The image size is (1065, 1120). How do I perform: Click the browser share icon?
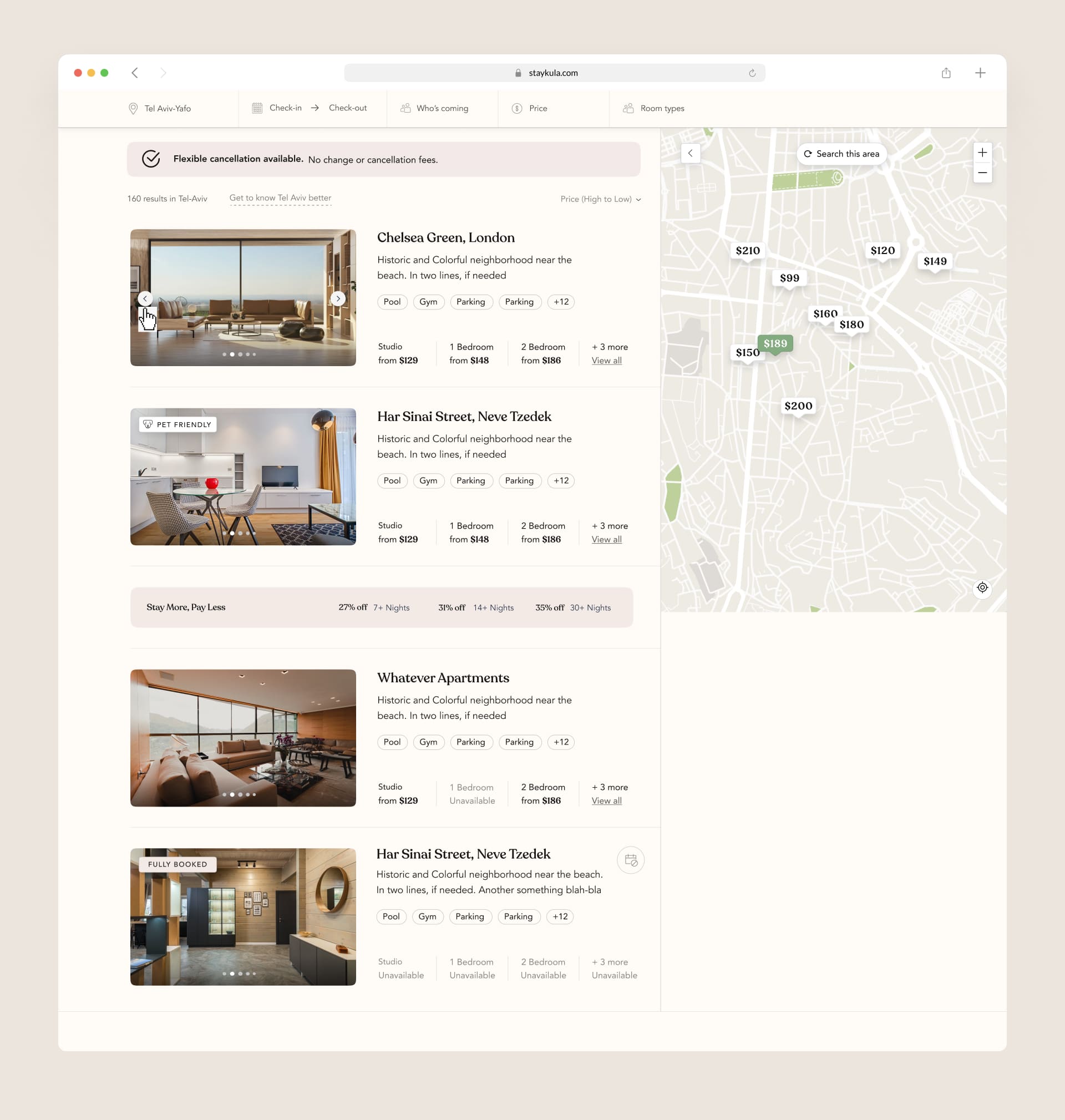(x=946, y=73)
